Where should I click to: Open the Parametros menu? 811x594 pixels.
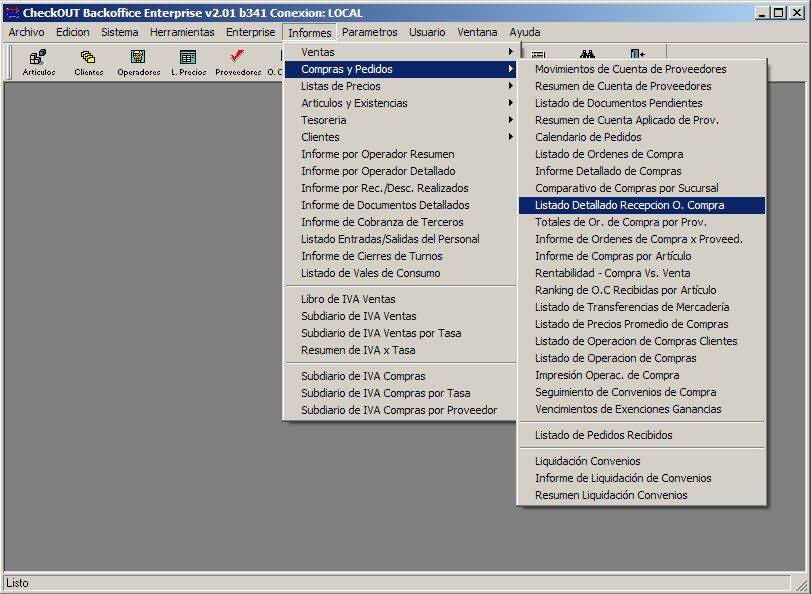point(370,32)
